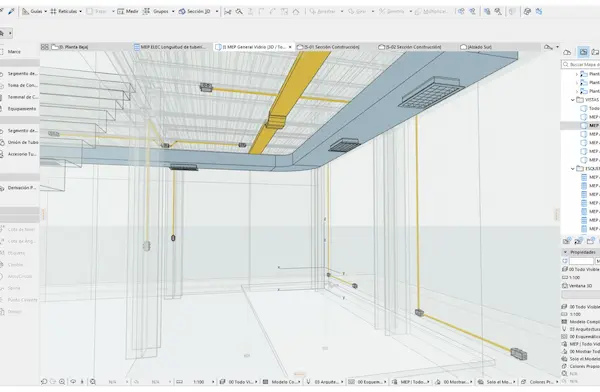Click the Multiplicar button

[431, 11]
